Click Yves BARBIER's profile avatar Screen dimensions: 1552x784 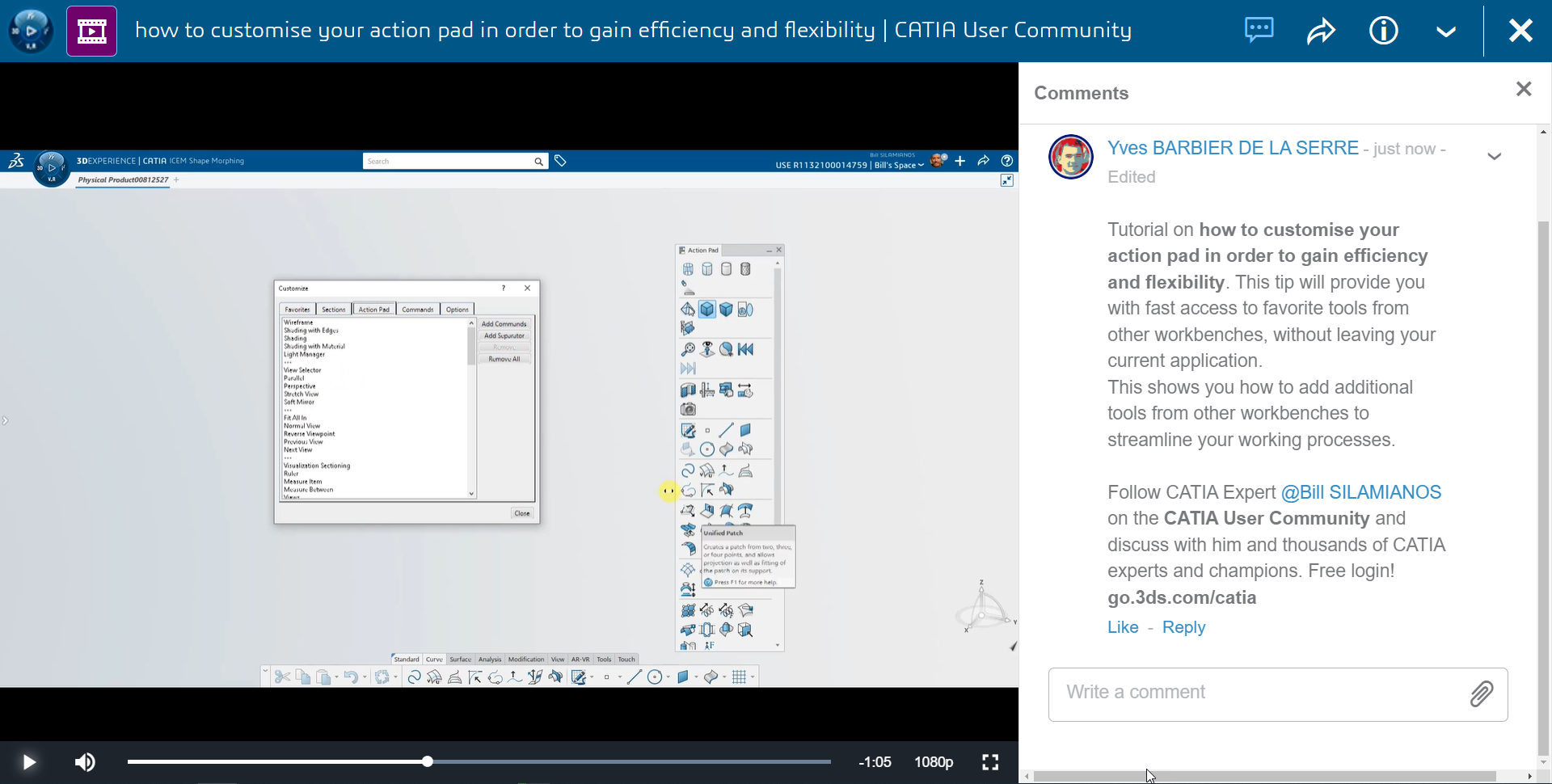tap(1070, 157)
